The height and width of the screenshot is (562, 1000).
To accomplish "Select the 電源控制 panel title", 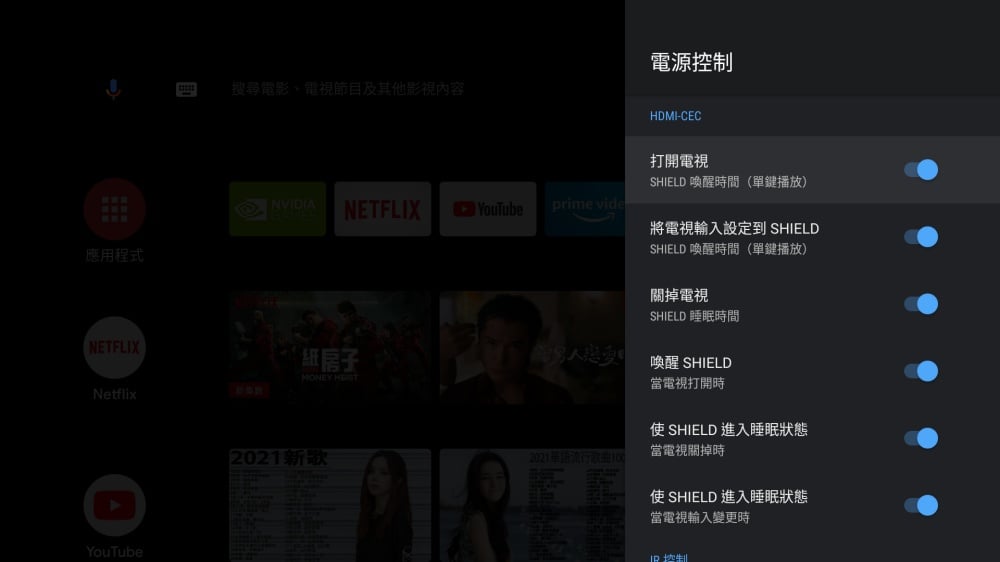I will [691, 62].
